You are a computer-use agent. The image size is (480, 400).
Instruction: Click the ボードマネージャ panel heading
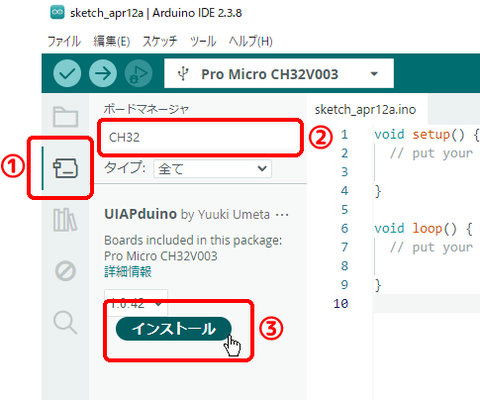(x=146, y=109)
